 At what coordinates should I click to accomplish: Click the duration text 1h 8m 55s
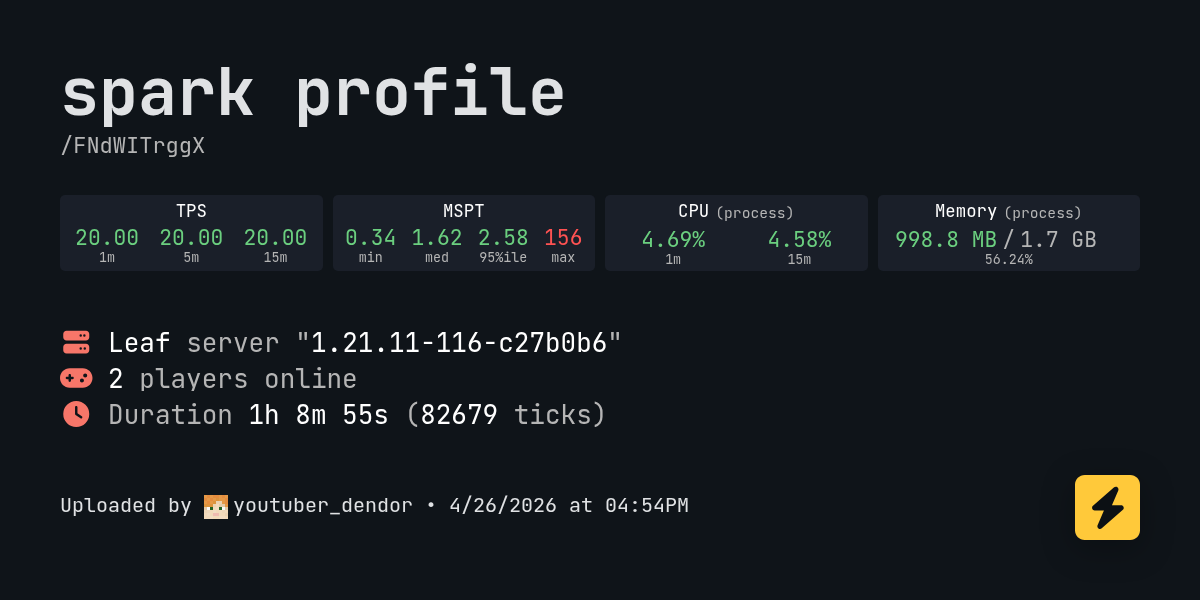[318, 415]
